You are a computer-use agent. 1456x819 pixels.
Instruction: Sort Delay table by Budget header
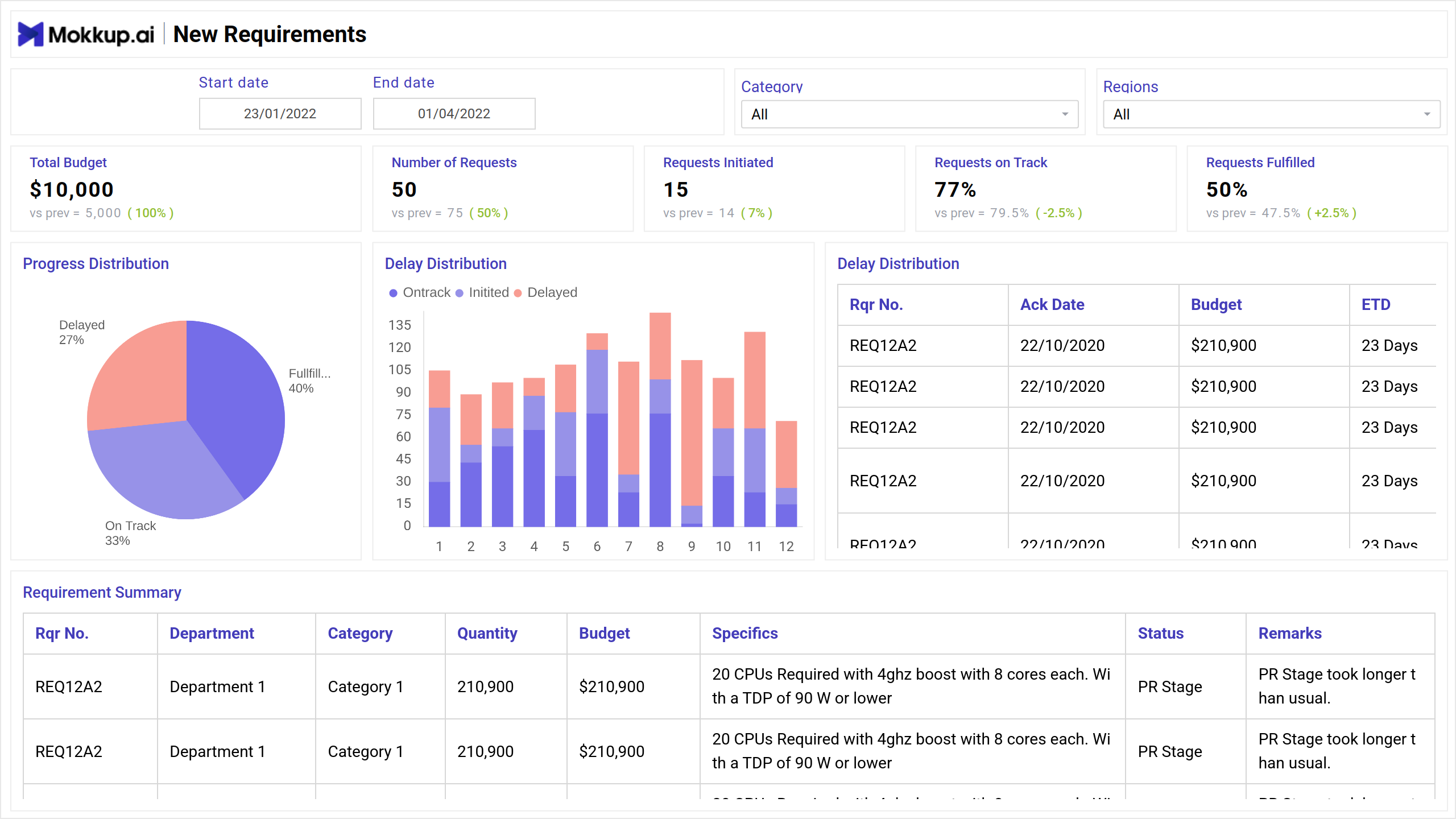pyautogui.click(x=1216, y=305)
